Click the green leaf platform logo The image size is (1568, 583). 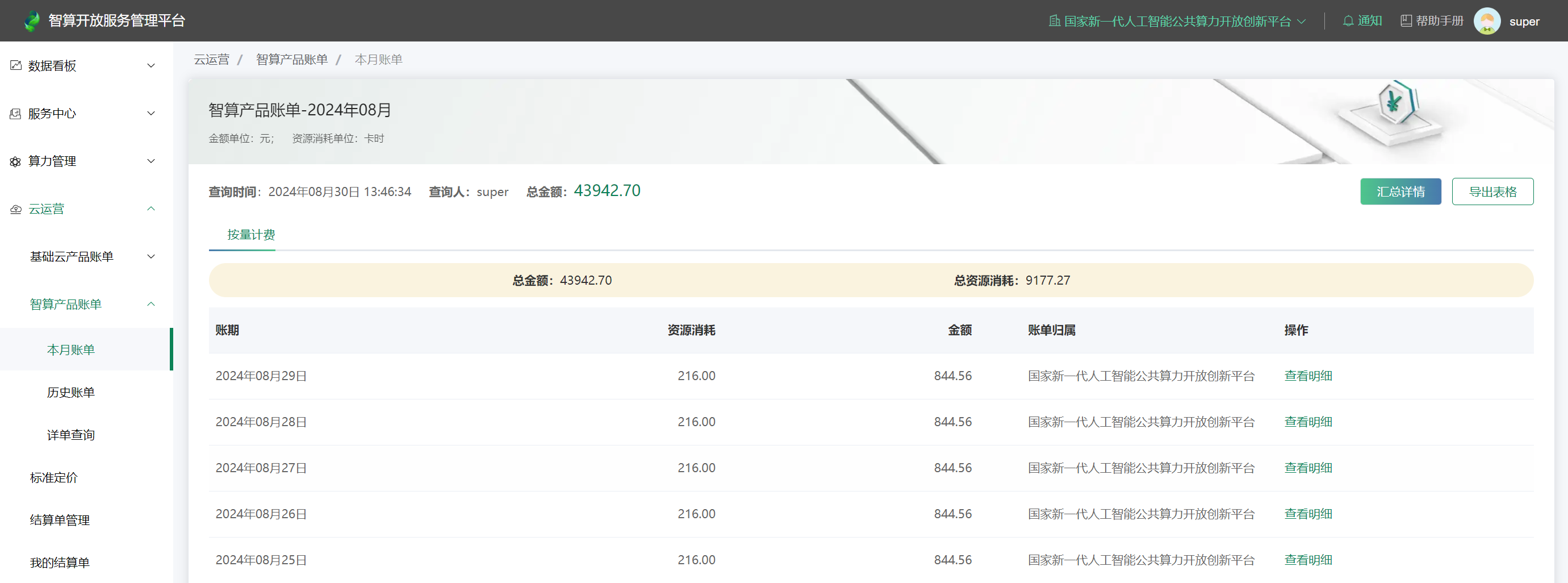tap(32, 22)
